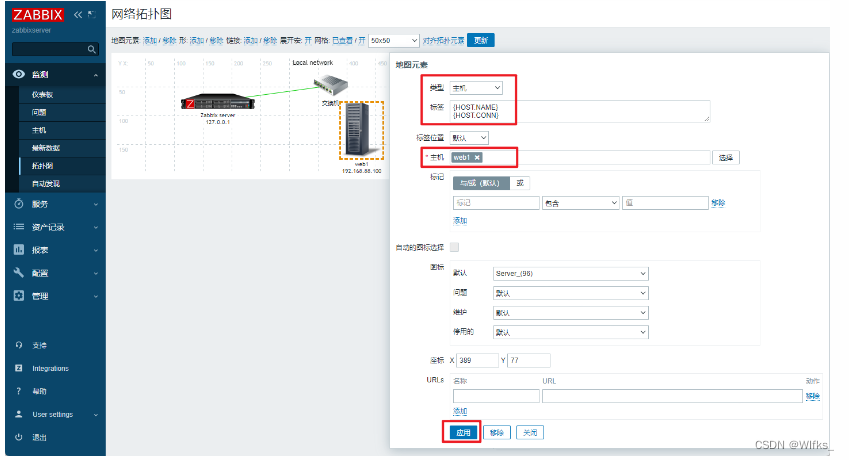This screenshot has width=849, height=460.
Task: Toggle grid visibility 已显示 link
Action: 342,41
